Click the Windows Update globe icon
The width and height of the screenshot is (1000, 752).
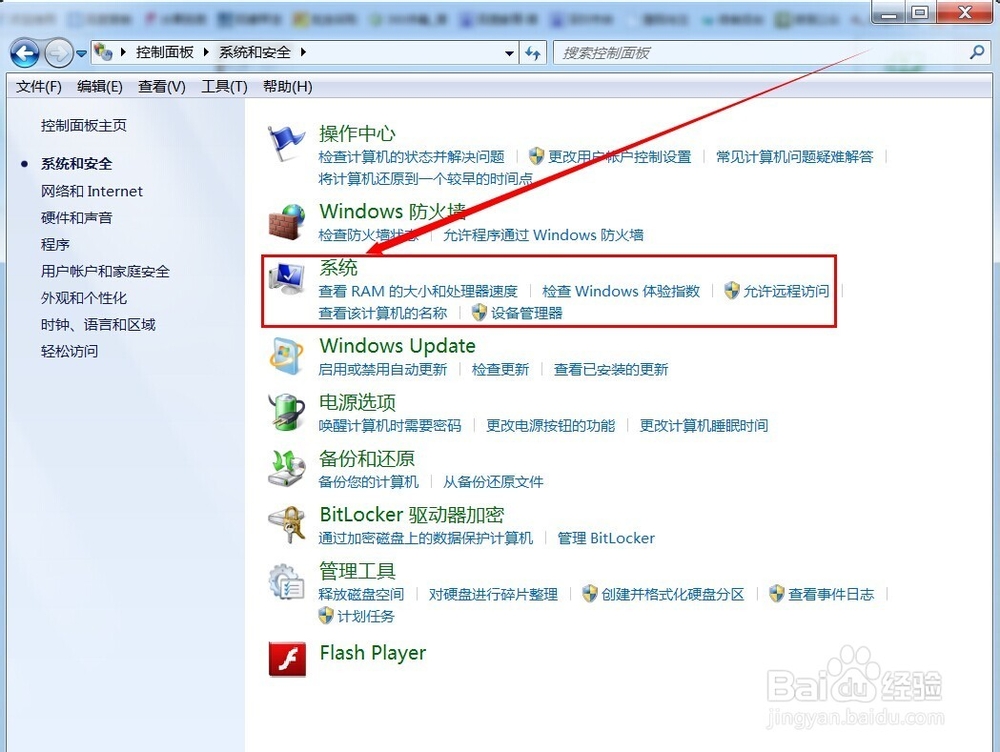tap(286, 356)
